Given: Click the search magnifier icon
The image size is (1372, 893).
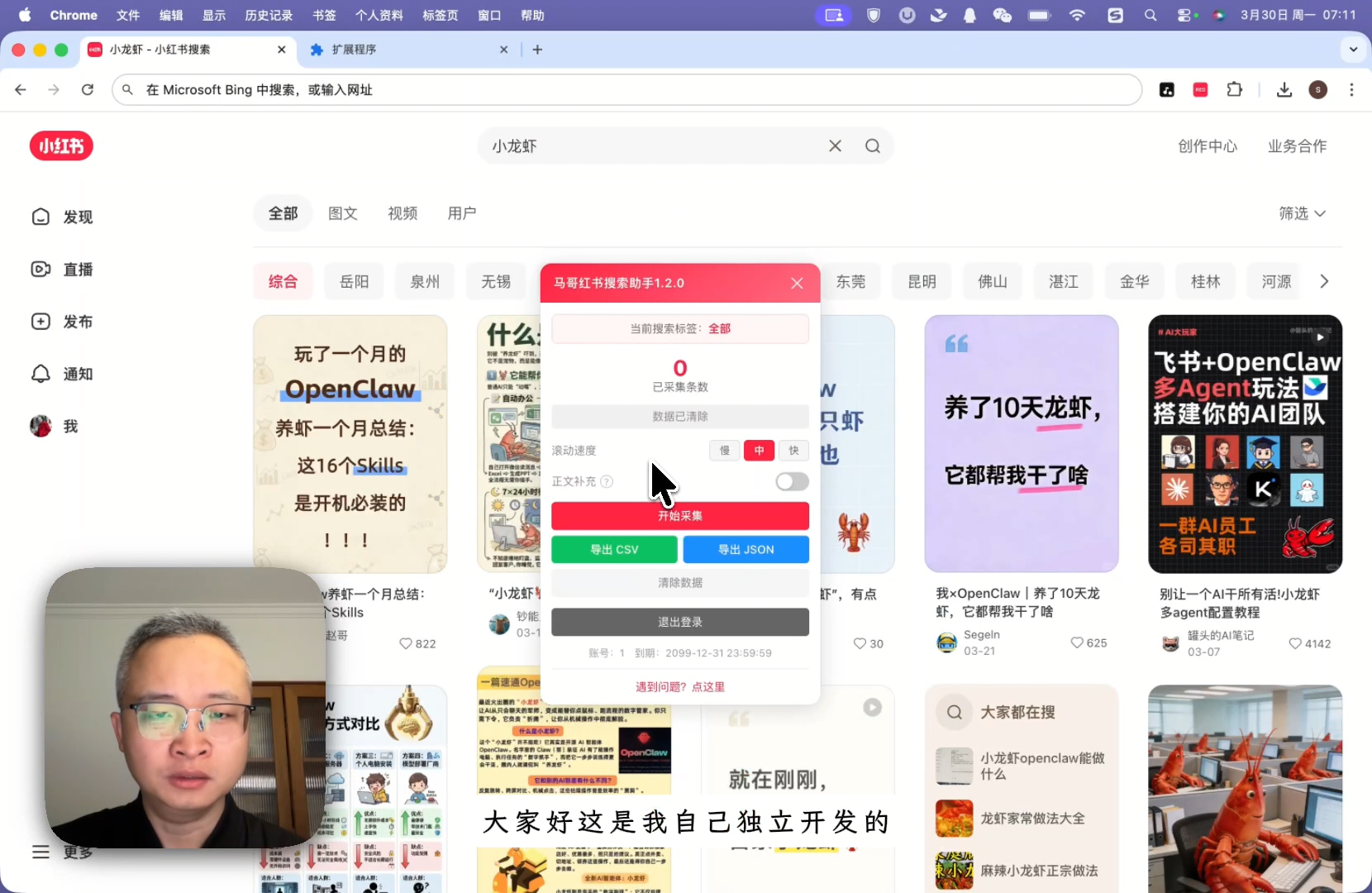Looking at the screenshot, I should pyautogui.click(x=873, y=146).
